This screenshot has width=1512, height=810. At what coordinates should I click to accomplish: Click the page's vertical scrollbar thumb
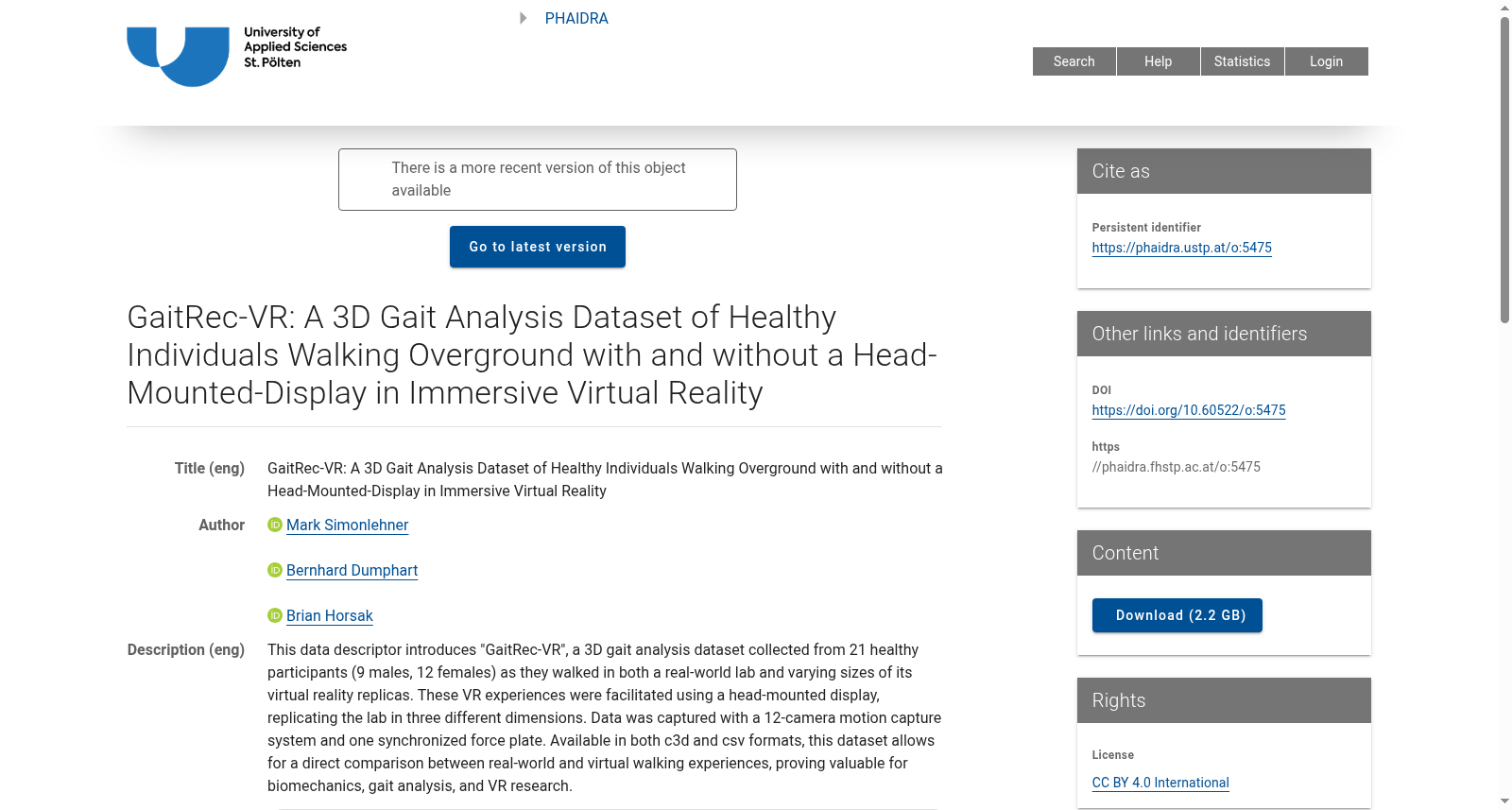(x=1505, y=170)
